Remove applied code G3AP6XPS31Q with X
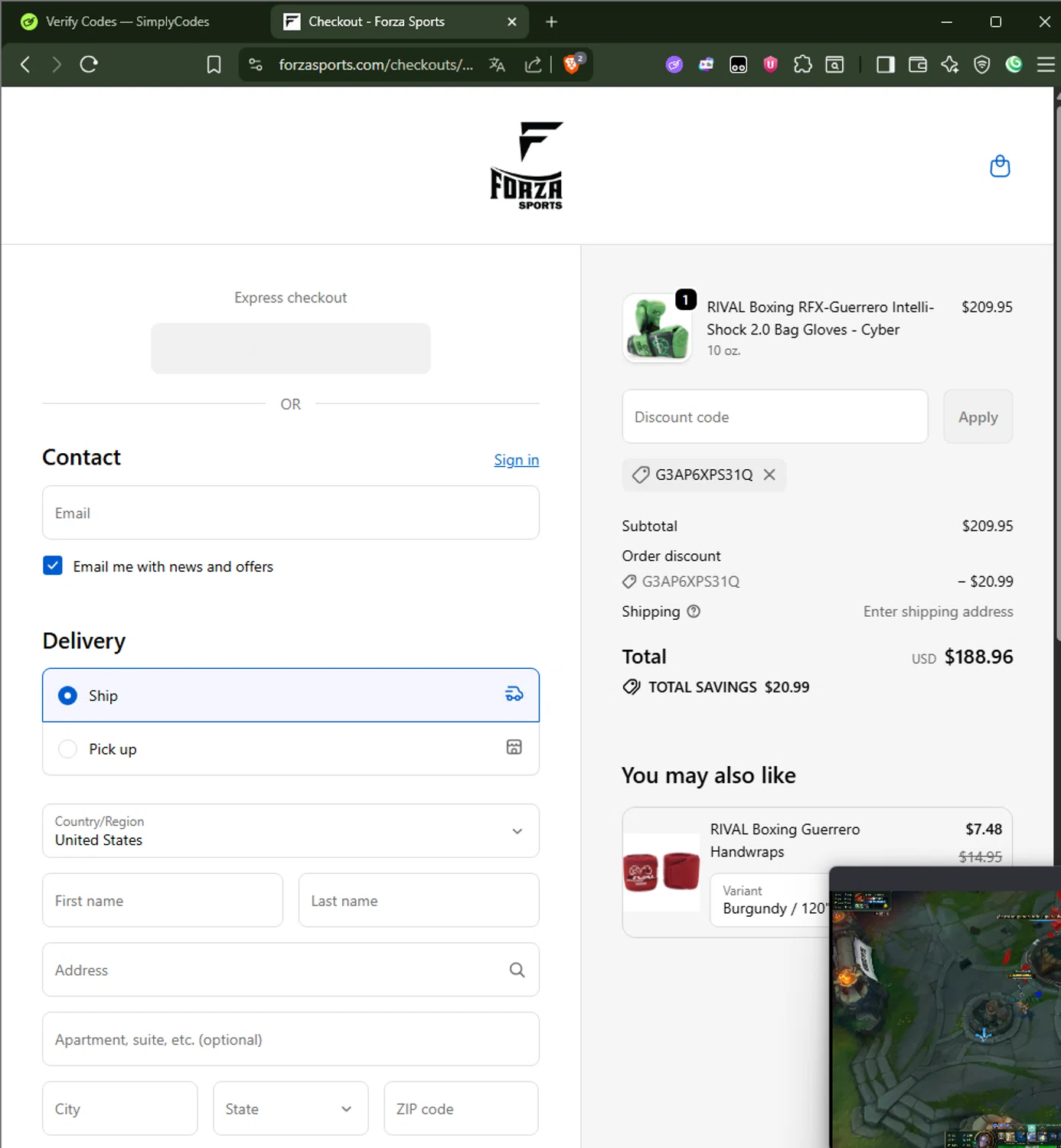Viewport: 1061px width, 1148px height. (x=769, y=475)
